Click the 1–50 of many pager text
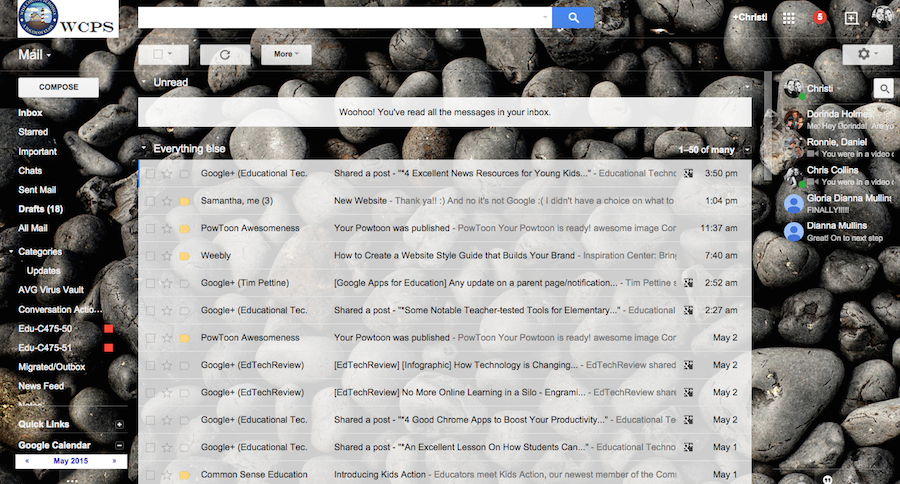Viewport: 900px width, 484px height. coord(707,150)
